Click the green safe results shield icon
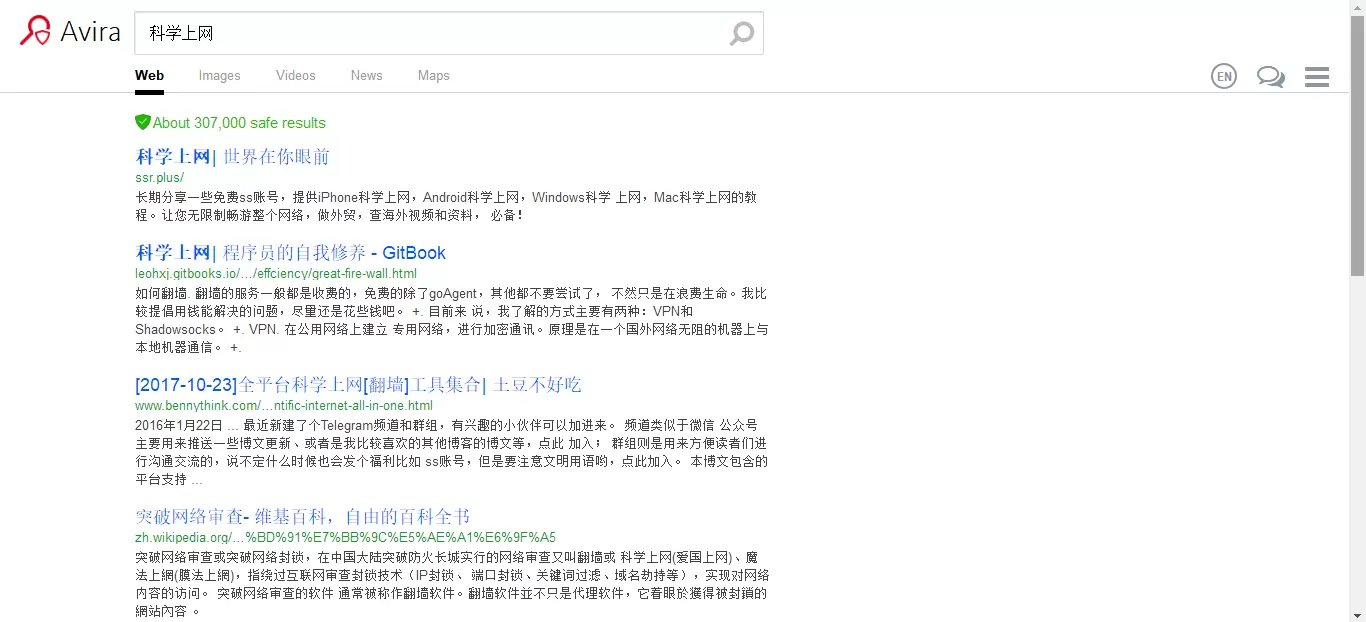 [x=143, y=122]
